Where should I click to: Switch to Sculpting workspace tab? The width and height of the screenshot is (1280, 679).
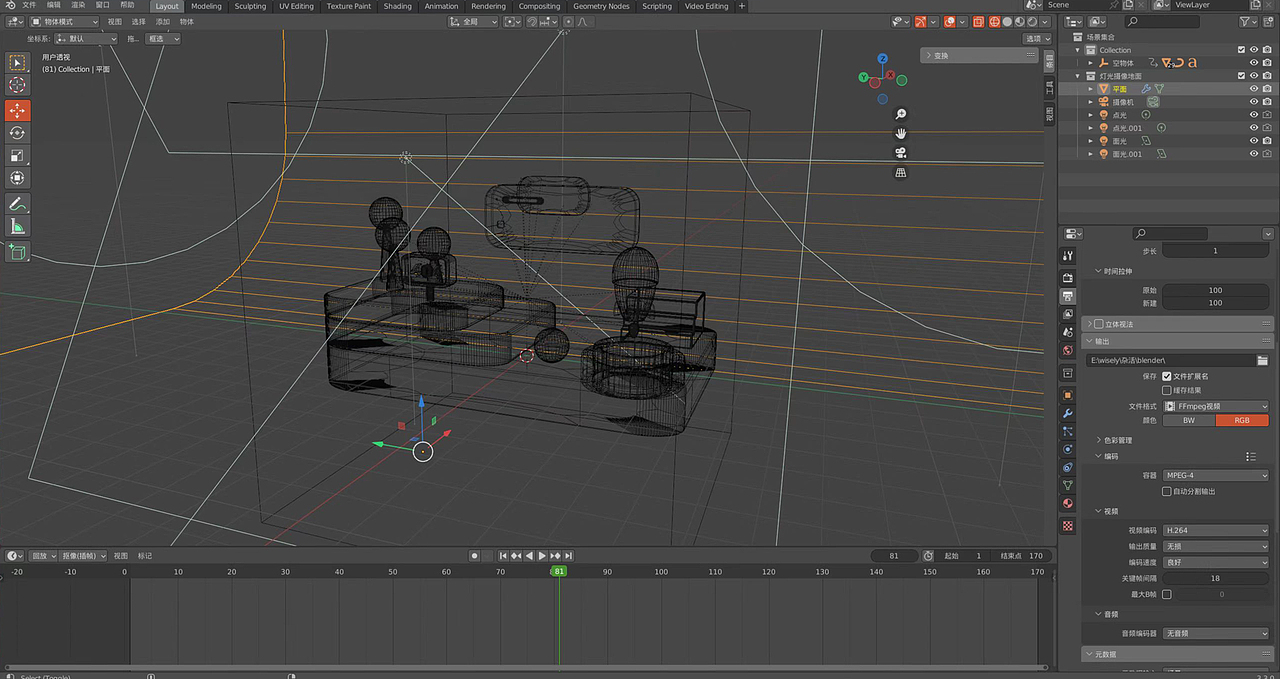coord(250,6)
